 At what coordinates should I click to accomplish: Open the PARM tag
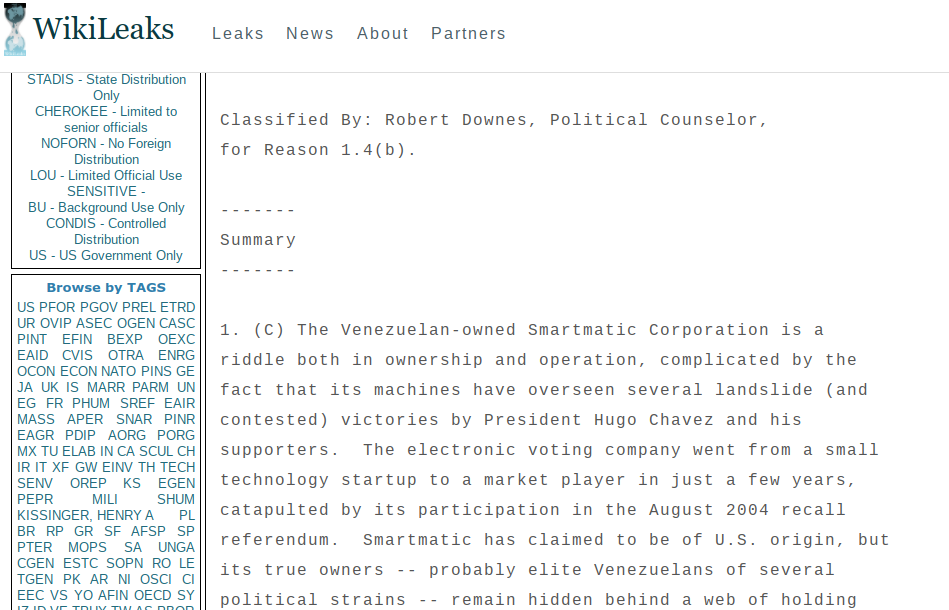[151, 387]
